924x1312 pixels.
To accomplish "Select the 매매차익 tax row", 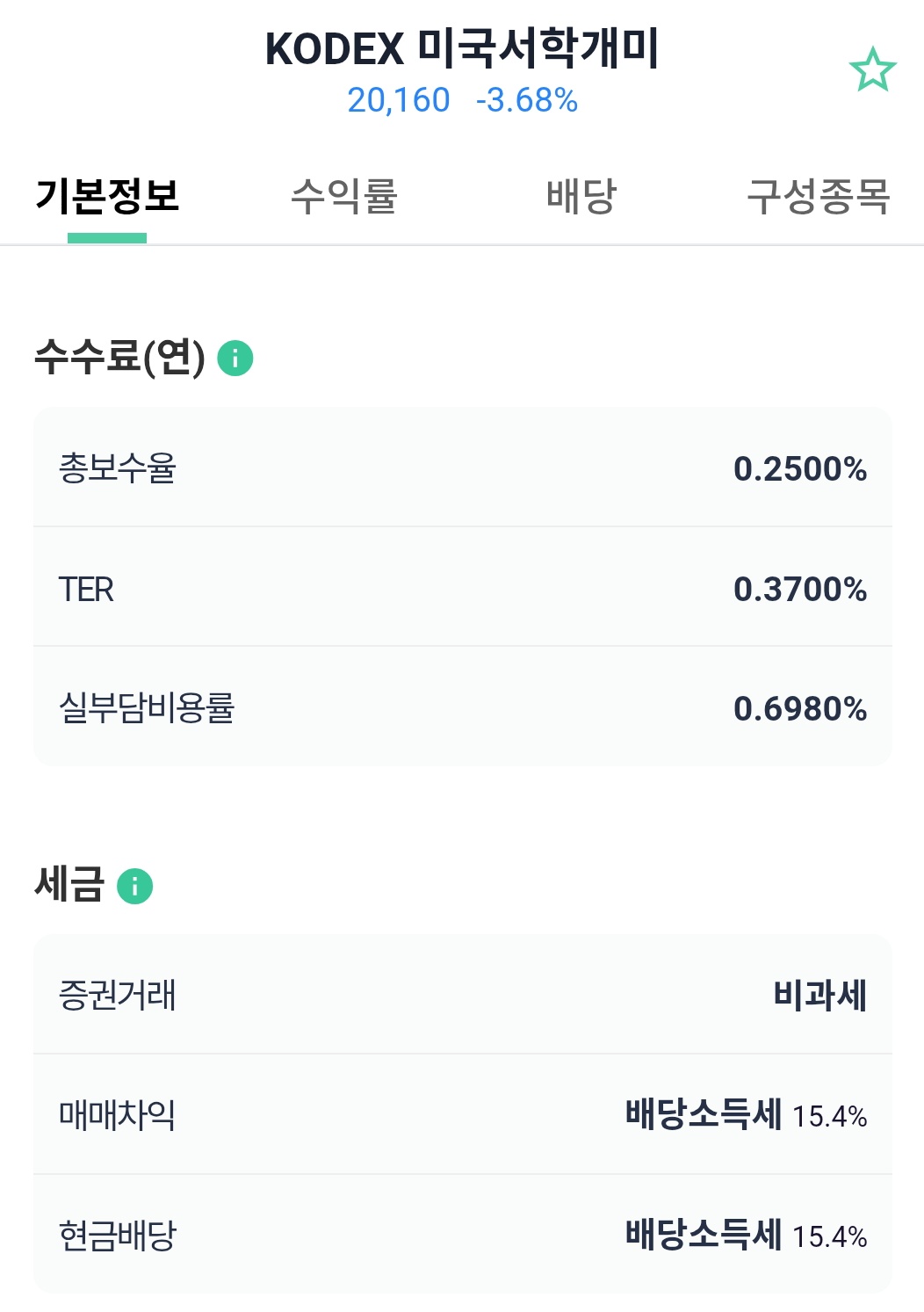I will [x=463, y=1114].
